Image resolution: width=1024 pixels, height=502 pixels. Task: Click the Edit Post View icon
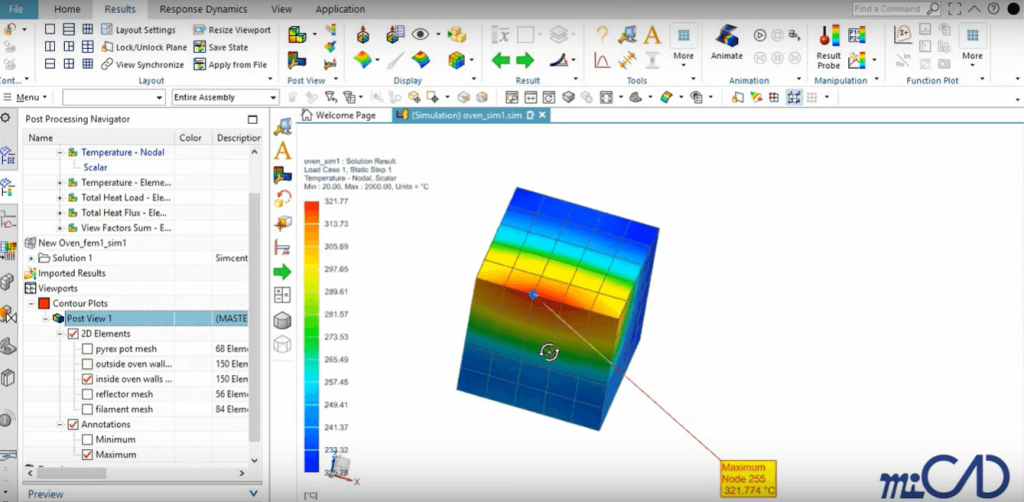[x=296, y=61]
